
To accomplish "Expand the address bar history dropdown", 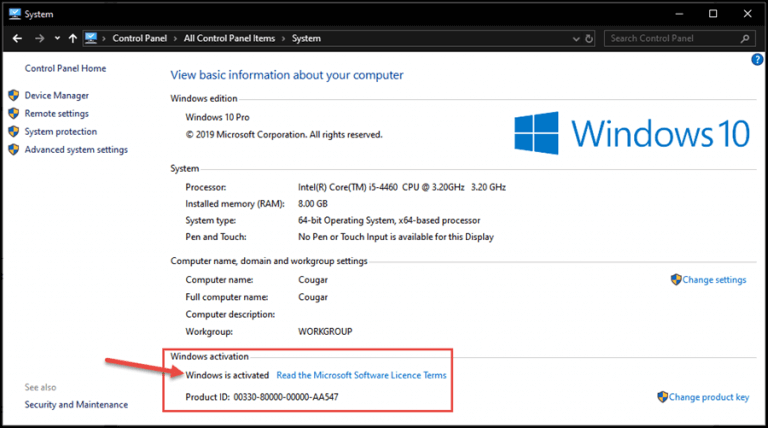I will tap(576, 39).
